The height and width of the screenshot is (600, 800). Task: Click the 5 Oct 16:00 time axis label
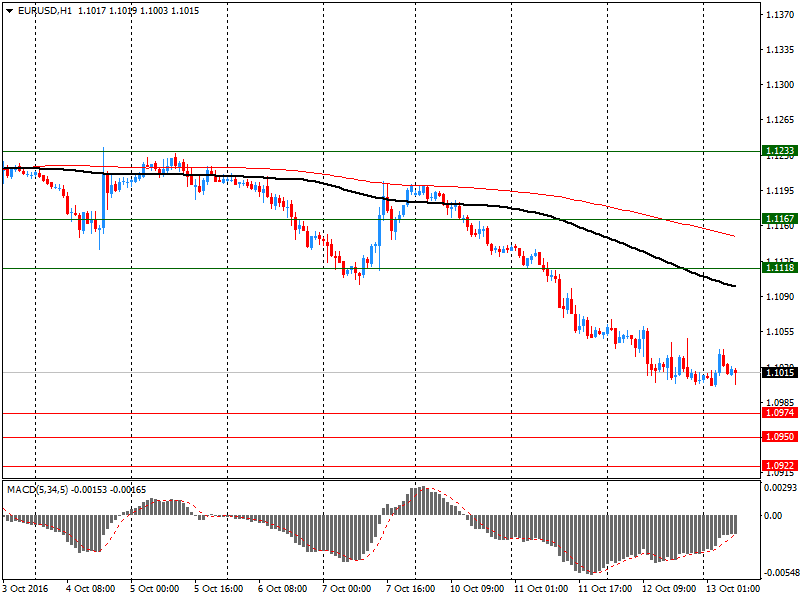(218, 589)
